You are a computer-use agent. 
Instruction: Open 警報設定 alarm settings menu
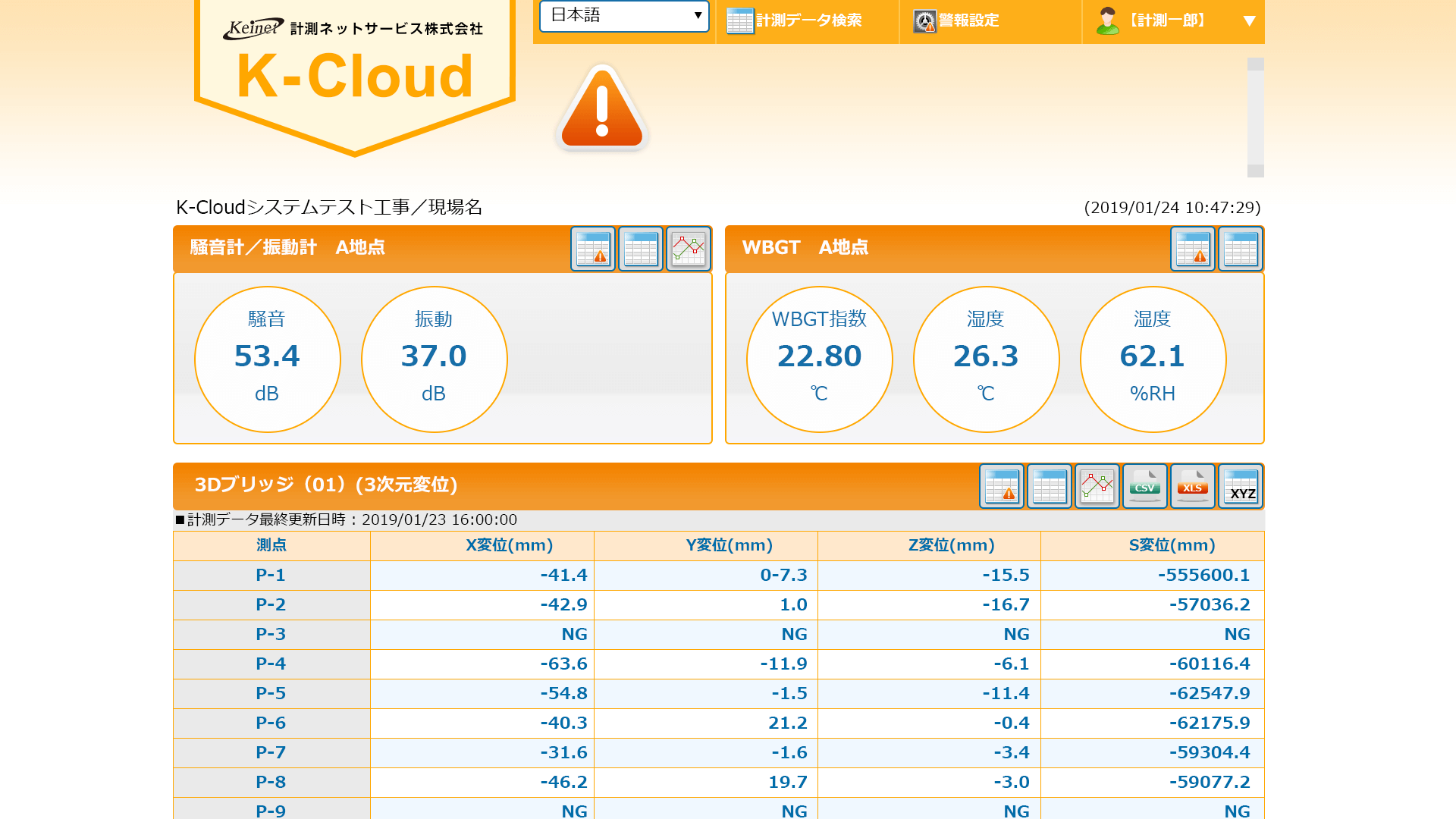pyautogui.click(x=990, y=20)
